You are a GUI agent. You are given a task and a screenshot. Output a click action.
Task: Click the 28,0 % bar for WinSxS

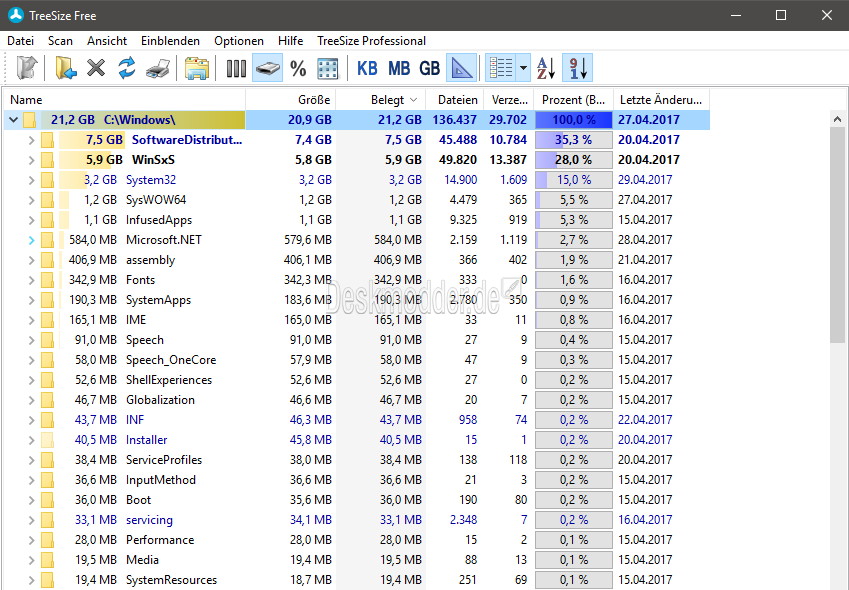click(x=574, y=160)
